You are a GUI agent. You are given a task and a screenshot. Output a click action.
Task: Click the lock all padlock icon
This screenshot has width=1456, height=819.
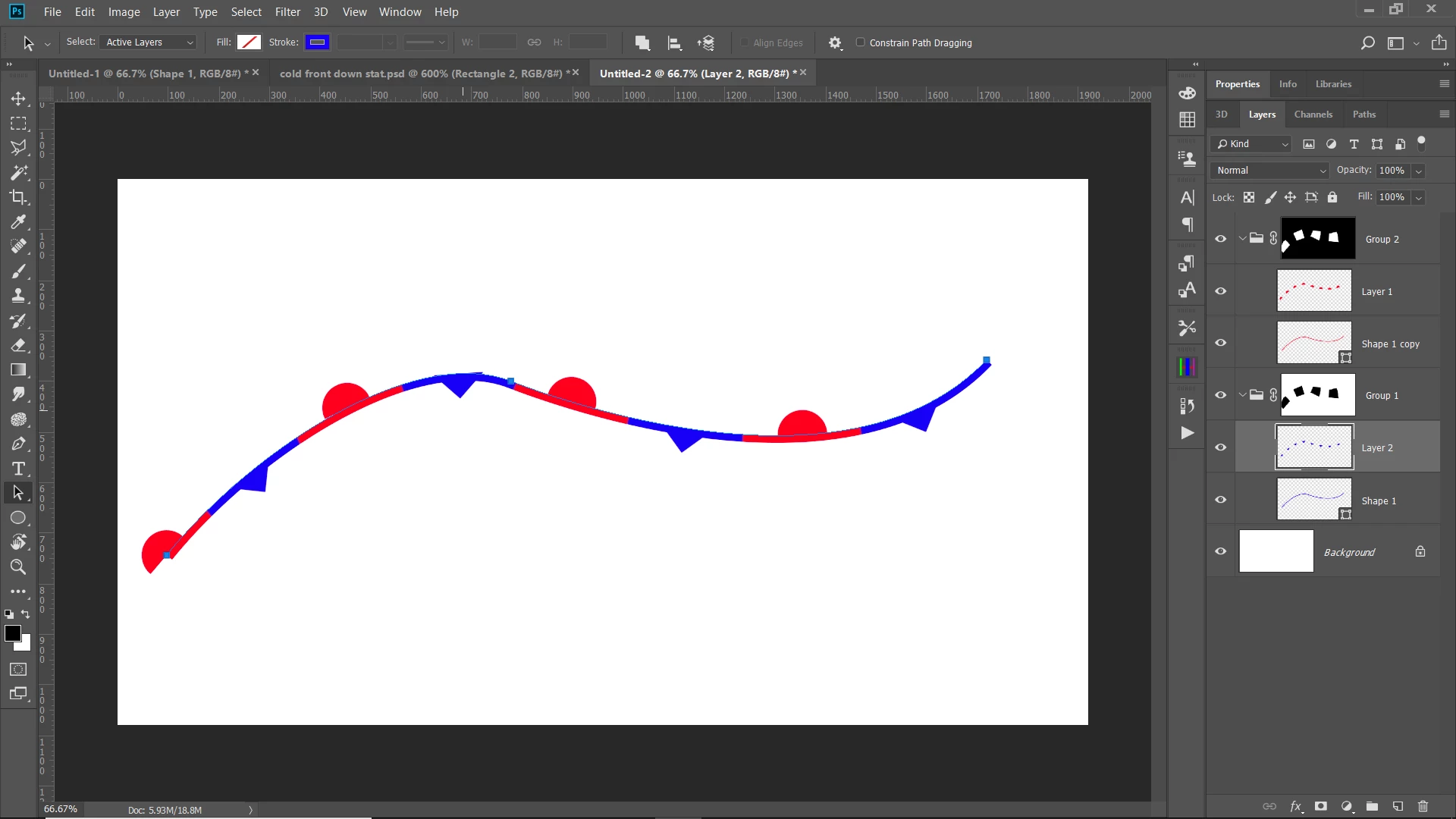pos(1332,197)
